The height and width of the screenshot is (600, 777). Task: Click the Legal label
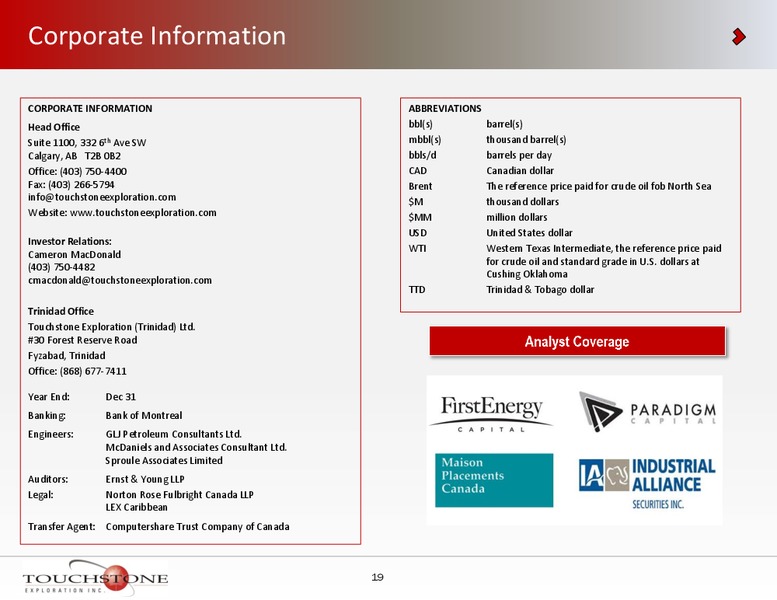pos(41,495)
